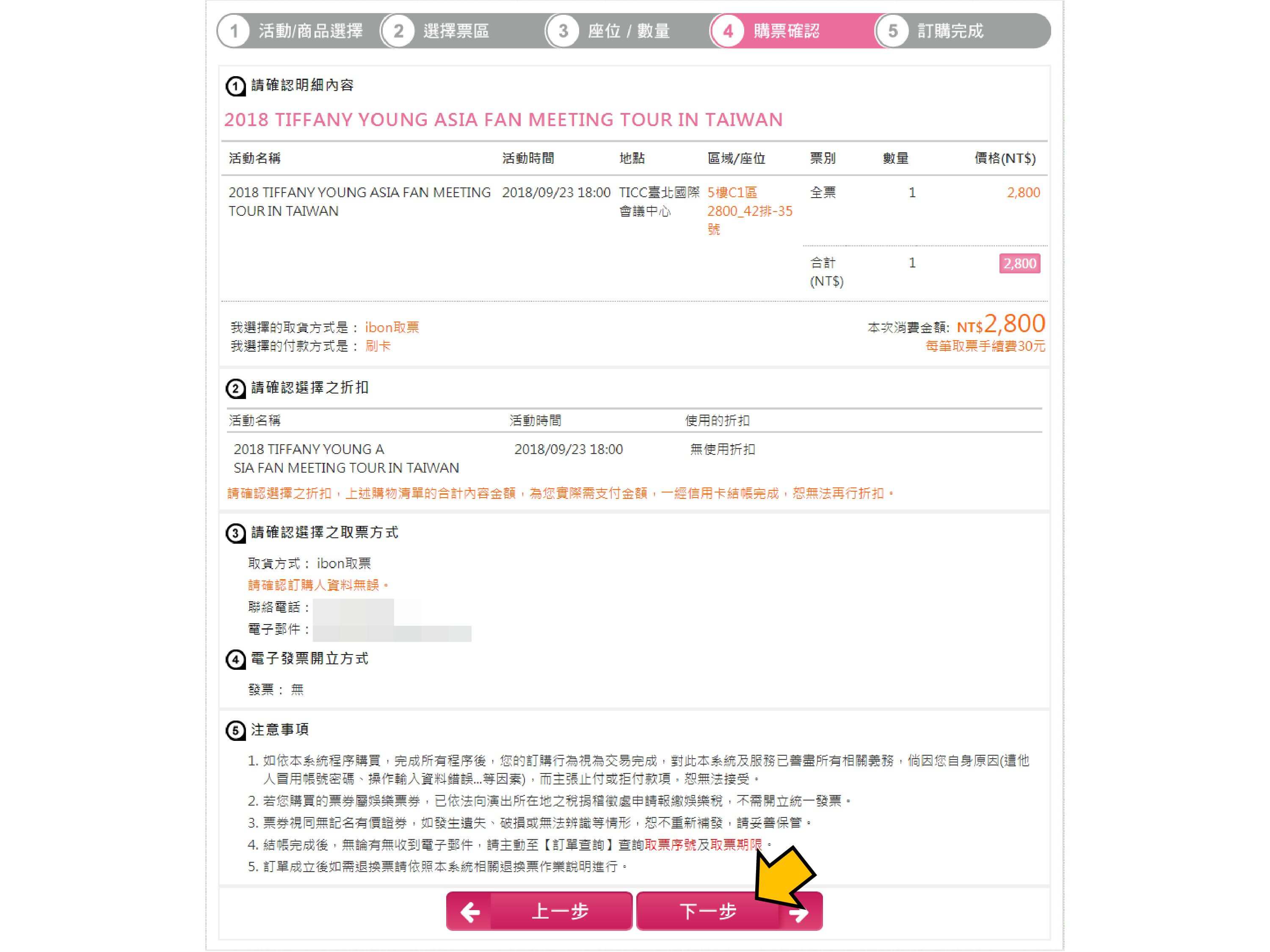Screen dimensions: 1270x952
Task: Open the 取票序號 red link
Action: 670,844
